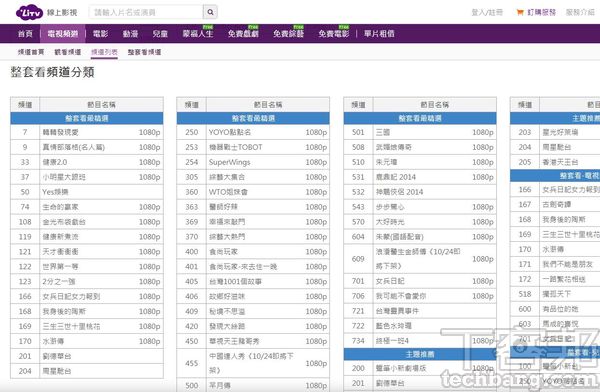
Task: Open the 兒童 navigation item
Action: coord(160,34)
